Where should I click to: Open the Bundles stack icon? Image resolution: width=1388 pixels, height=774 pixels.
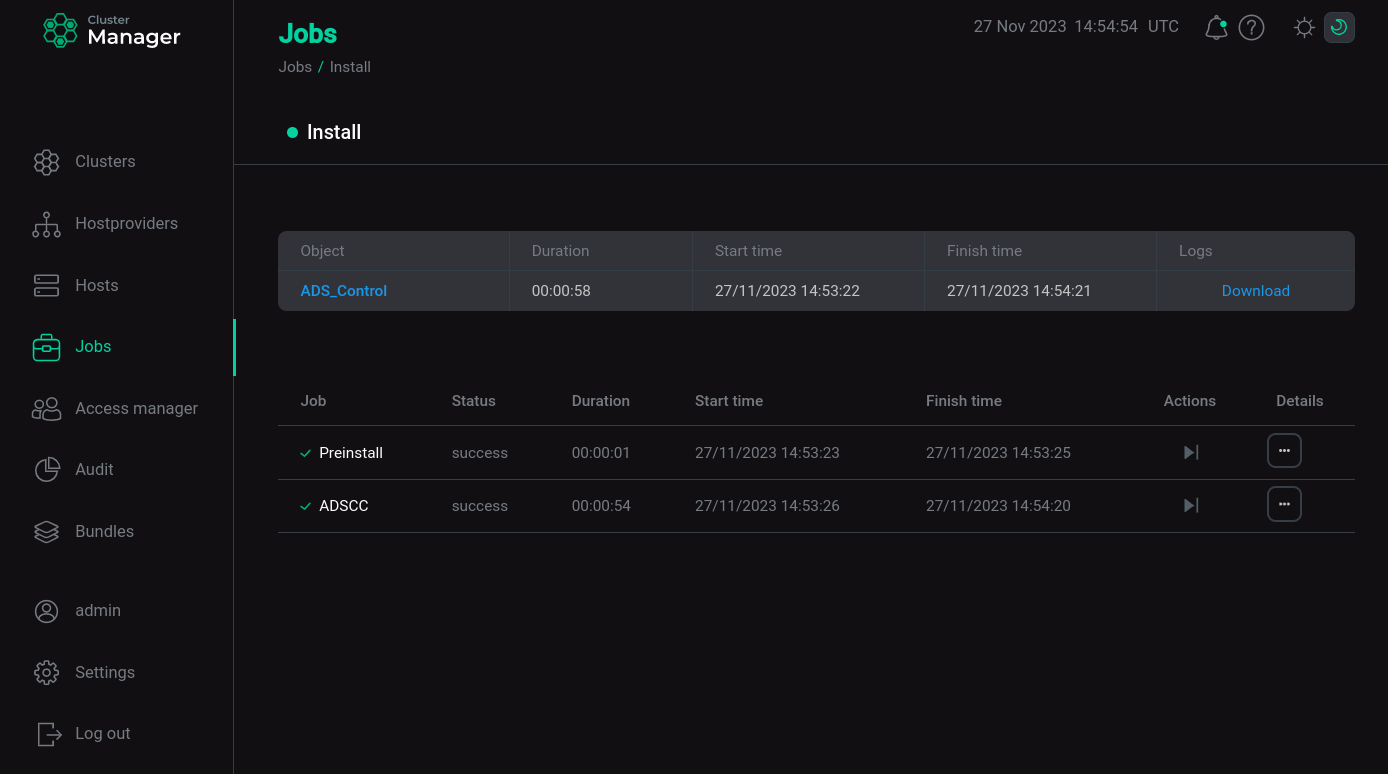[x=47, y=532]
